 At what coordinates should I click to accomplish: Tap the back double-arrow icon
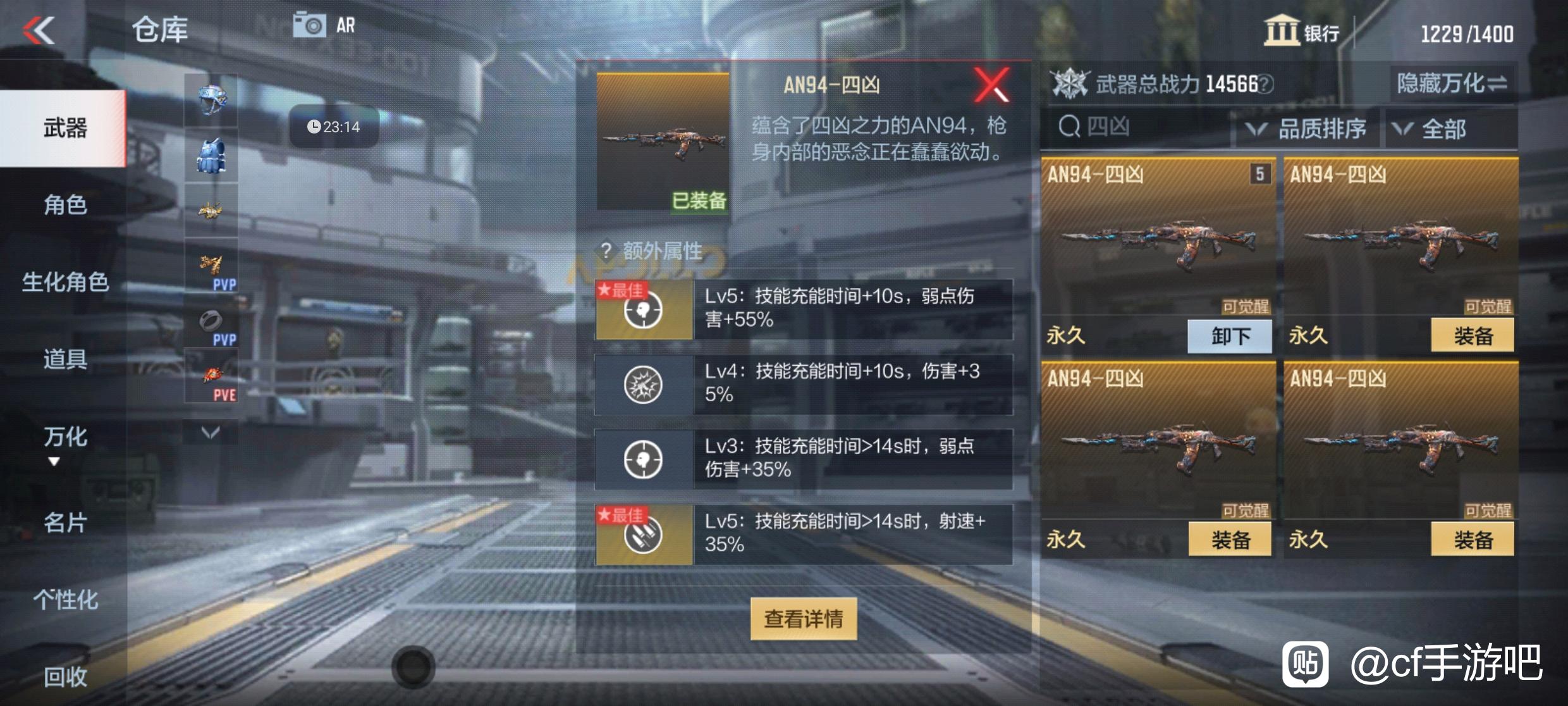(x=39, y=30)
